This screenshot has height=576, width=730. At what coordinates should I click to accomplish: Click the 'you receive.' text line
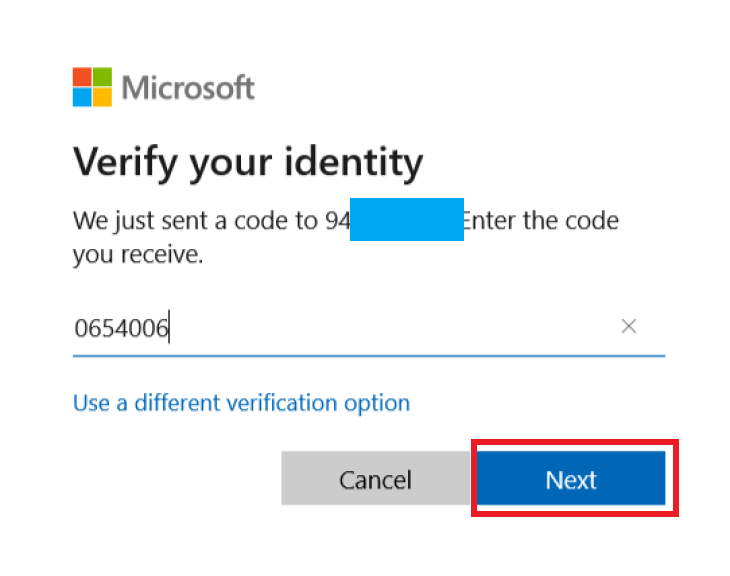click(138, 255)
